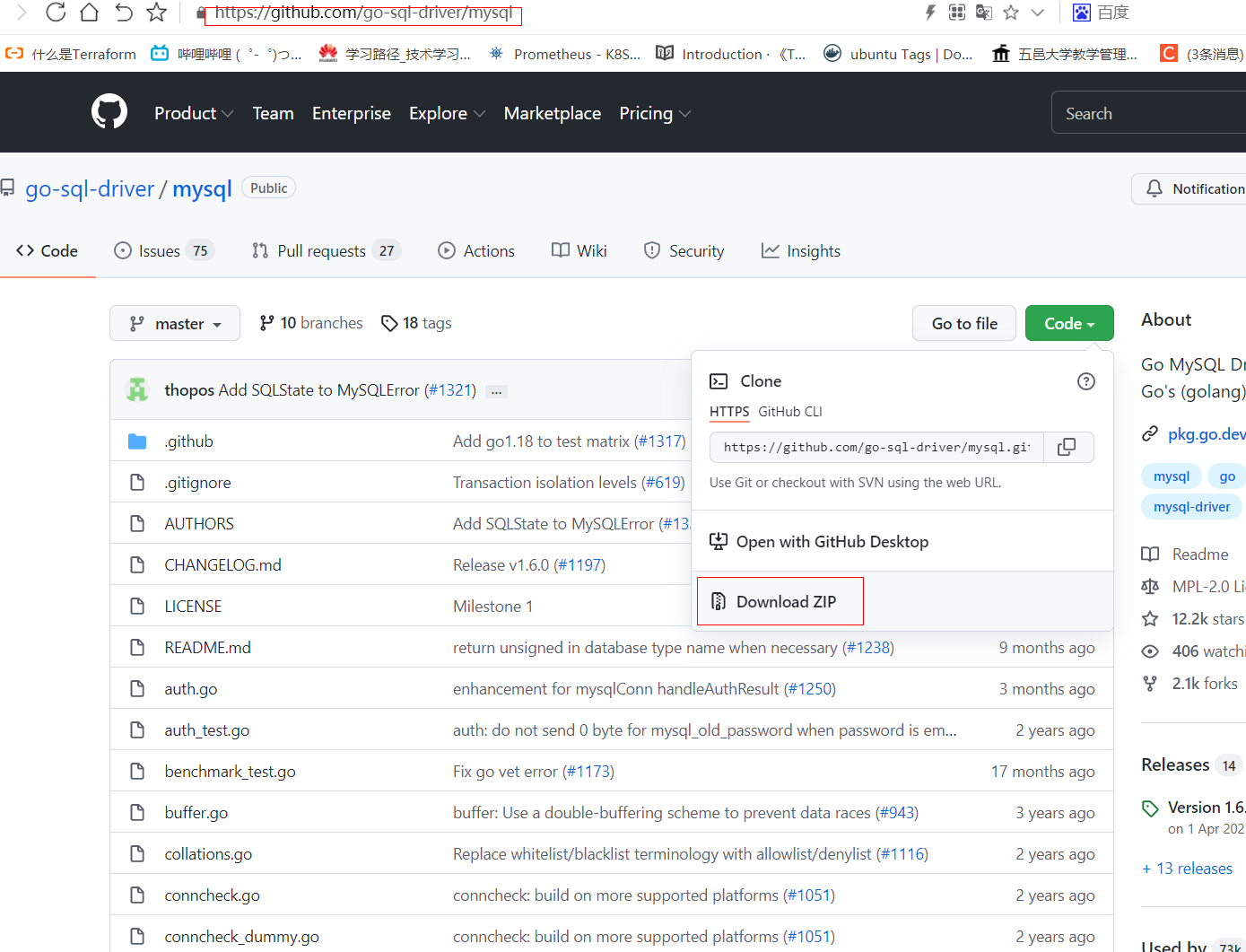
Task: Open commit link #1321
Action: click(x=450, y=390)
